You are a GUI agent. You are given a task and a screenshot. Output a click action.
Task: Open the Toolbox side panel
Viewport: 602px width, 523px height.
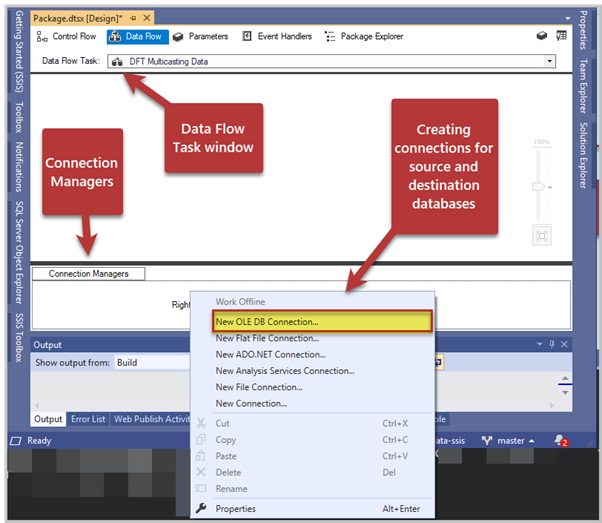pos(18,117)
